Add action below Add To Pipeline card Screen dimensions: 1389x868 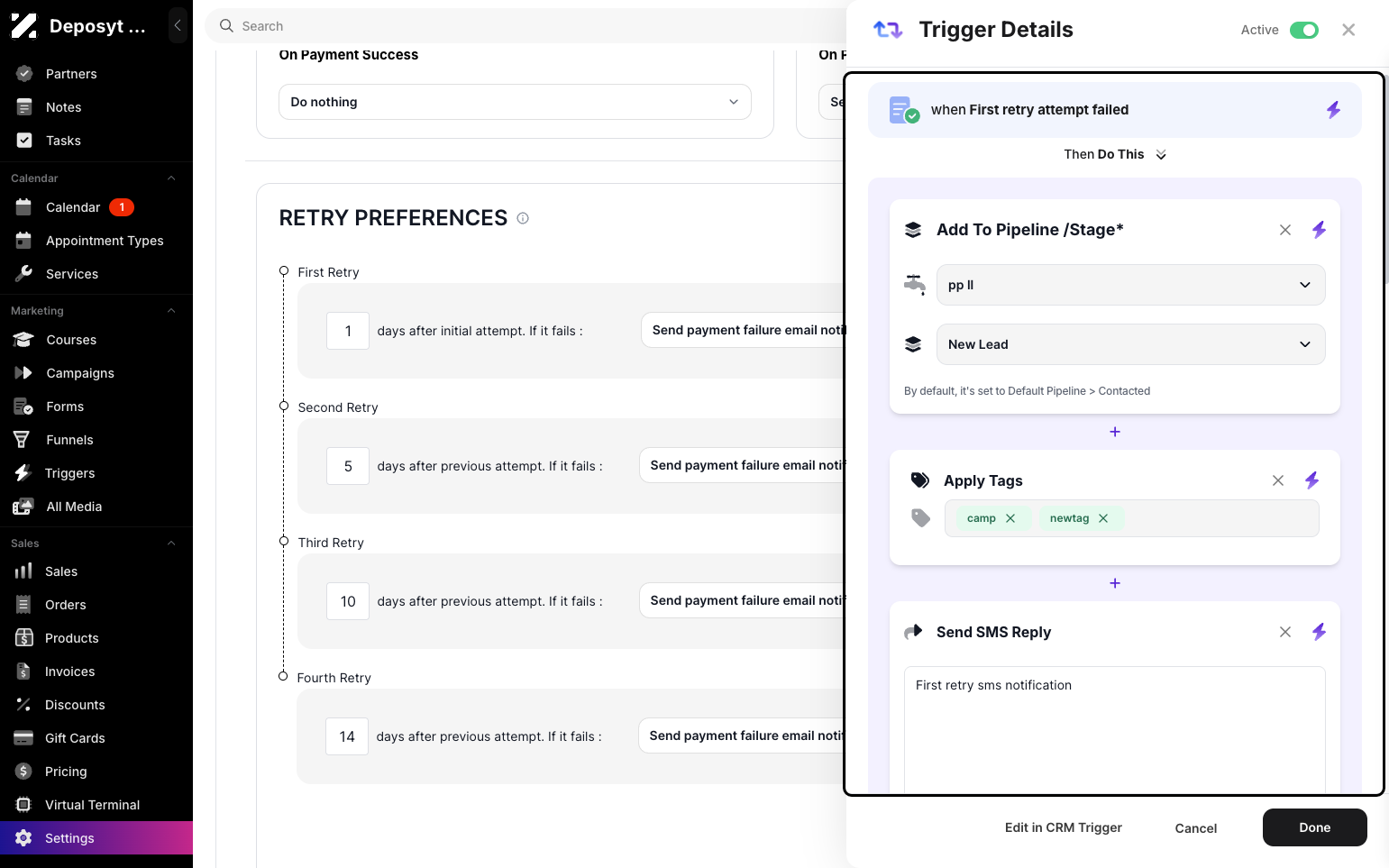(1115, 432)
